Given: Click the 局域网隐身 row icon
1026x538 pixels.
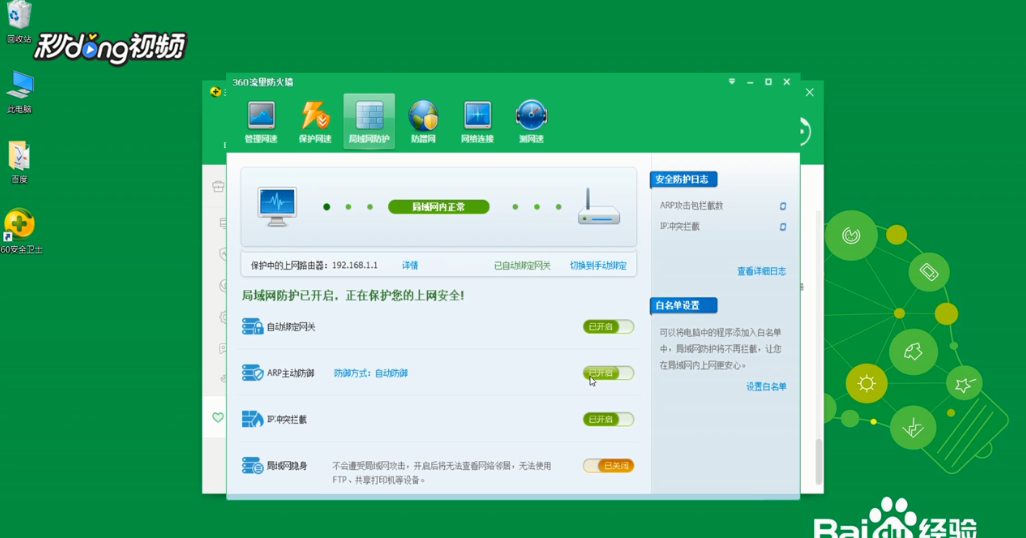Looking at the screenshot, I should [252, 465].
